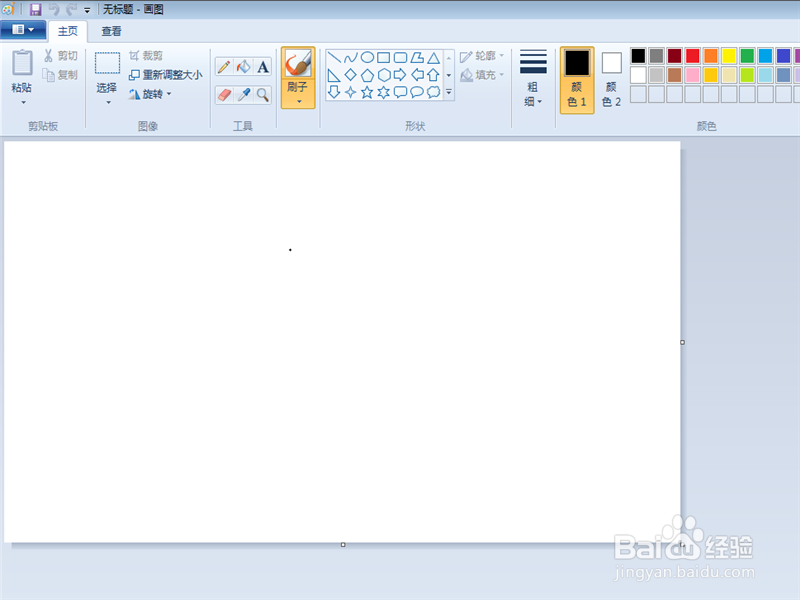Viewport: 800px width, 600px height.
Task: Open the Customize Quick Access Toolbar dropdown
Action: tap(87, 10)
